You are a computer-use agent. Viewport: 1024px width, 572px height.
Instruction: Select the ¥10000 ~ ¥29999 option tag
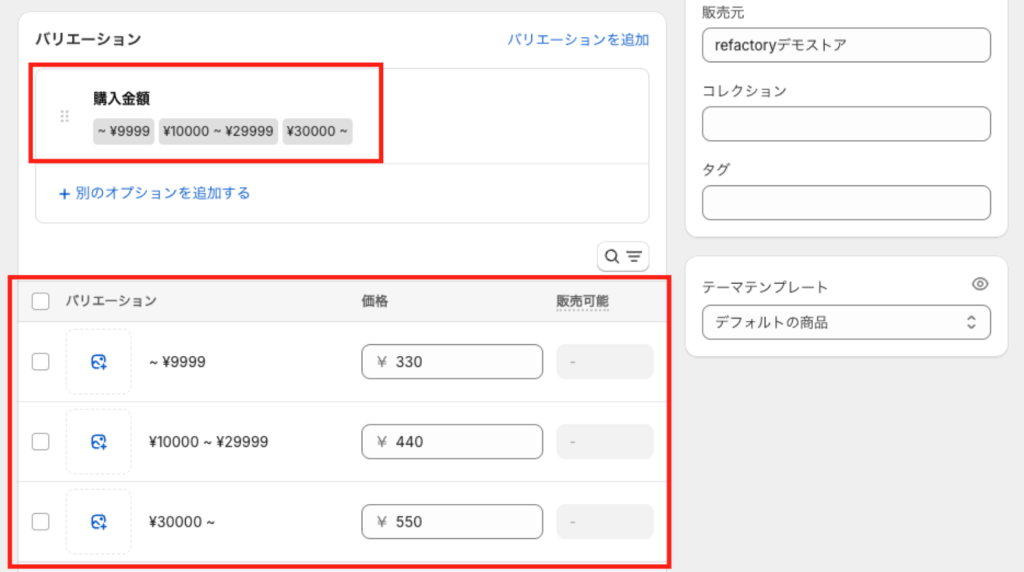pyautogui.click(x=218, y=131)
